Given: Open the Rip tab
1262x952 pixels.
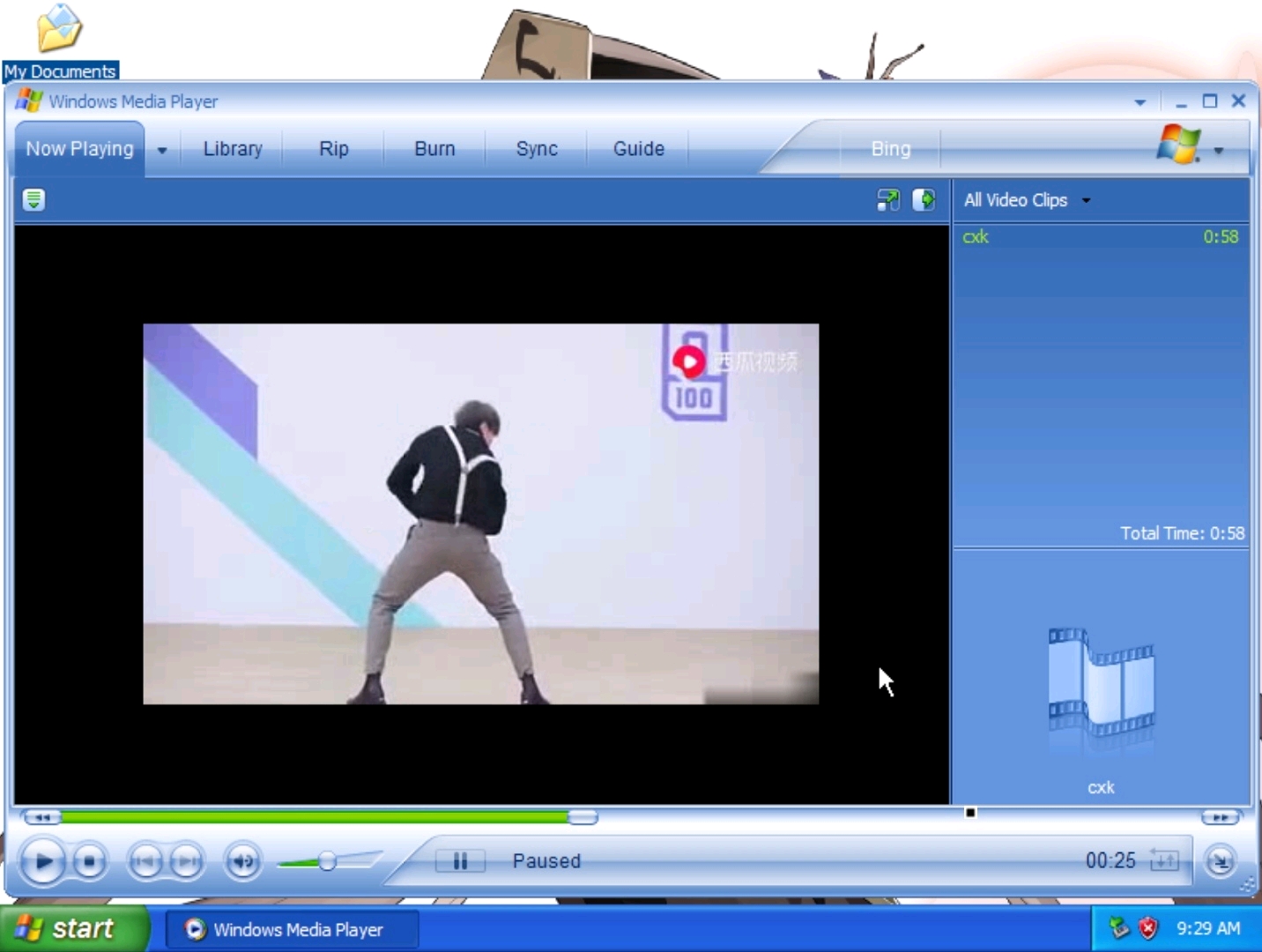Looking at the screenshot, I should pyautogui.click(x=334, y=149).
